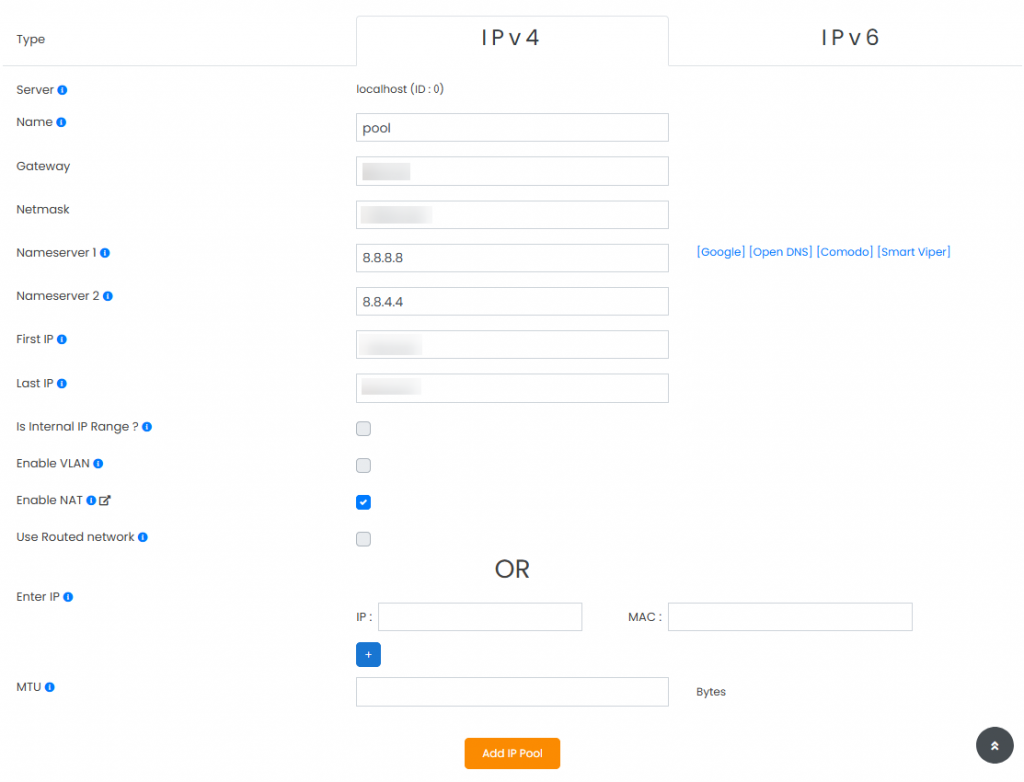The height and width of the screenshot is (782, 1024).
Task: Check the Is Internal IP Range checkbox
Action: (x=363, y=428)
